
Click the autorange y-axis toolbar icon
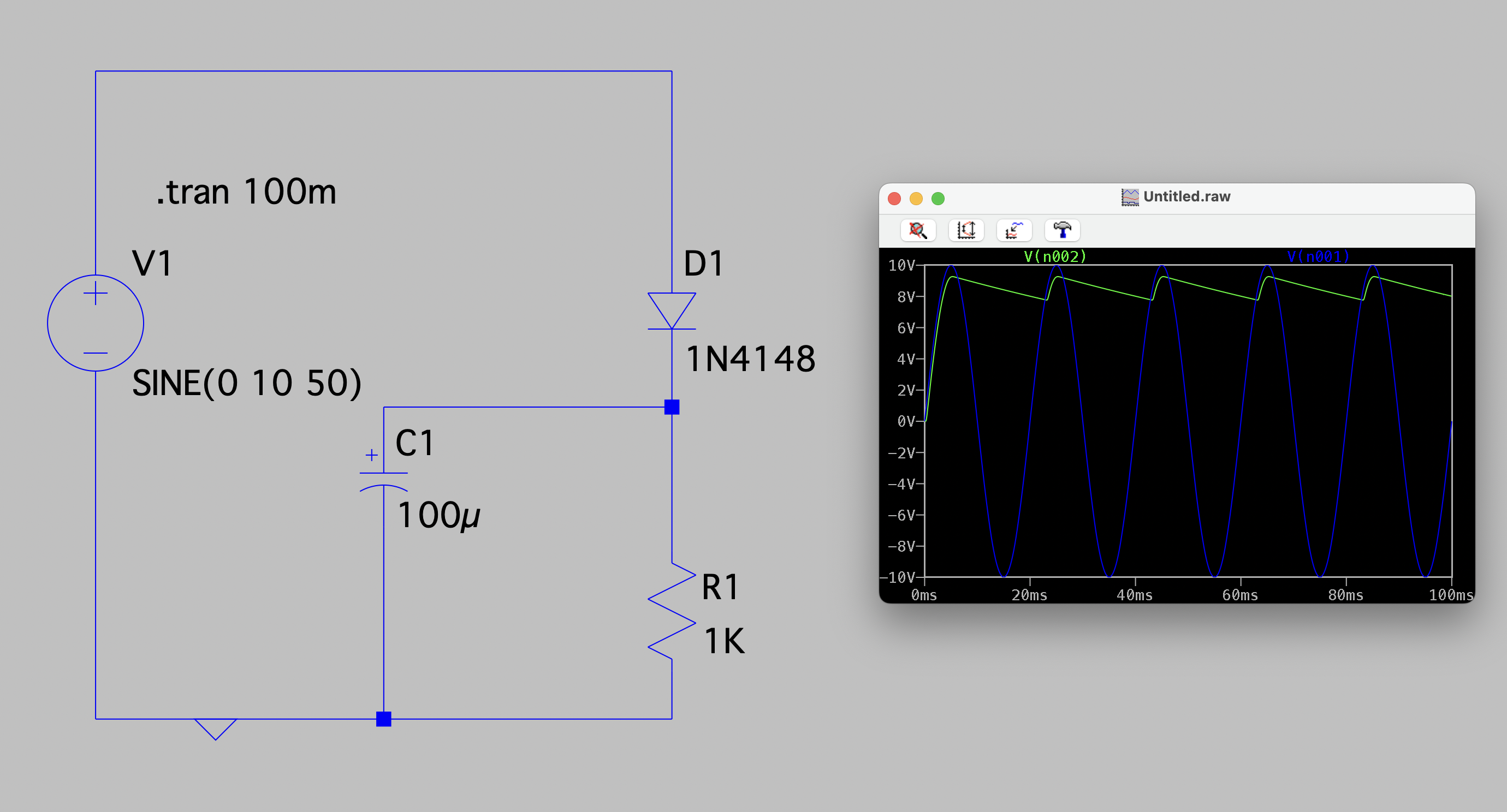(965, 230)
